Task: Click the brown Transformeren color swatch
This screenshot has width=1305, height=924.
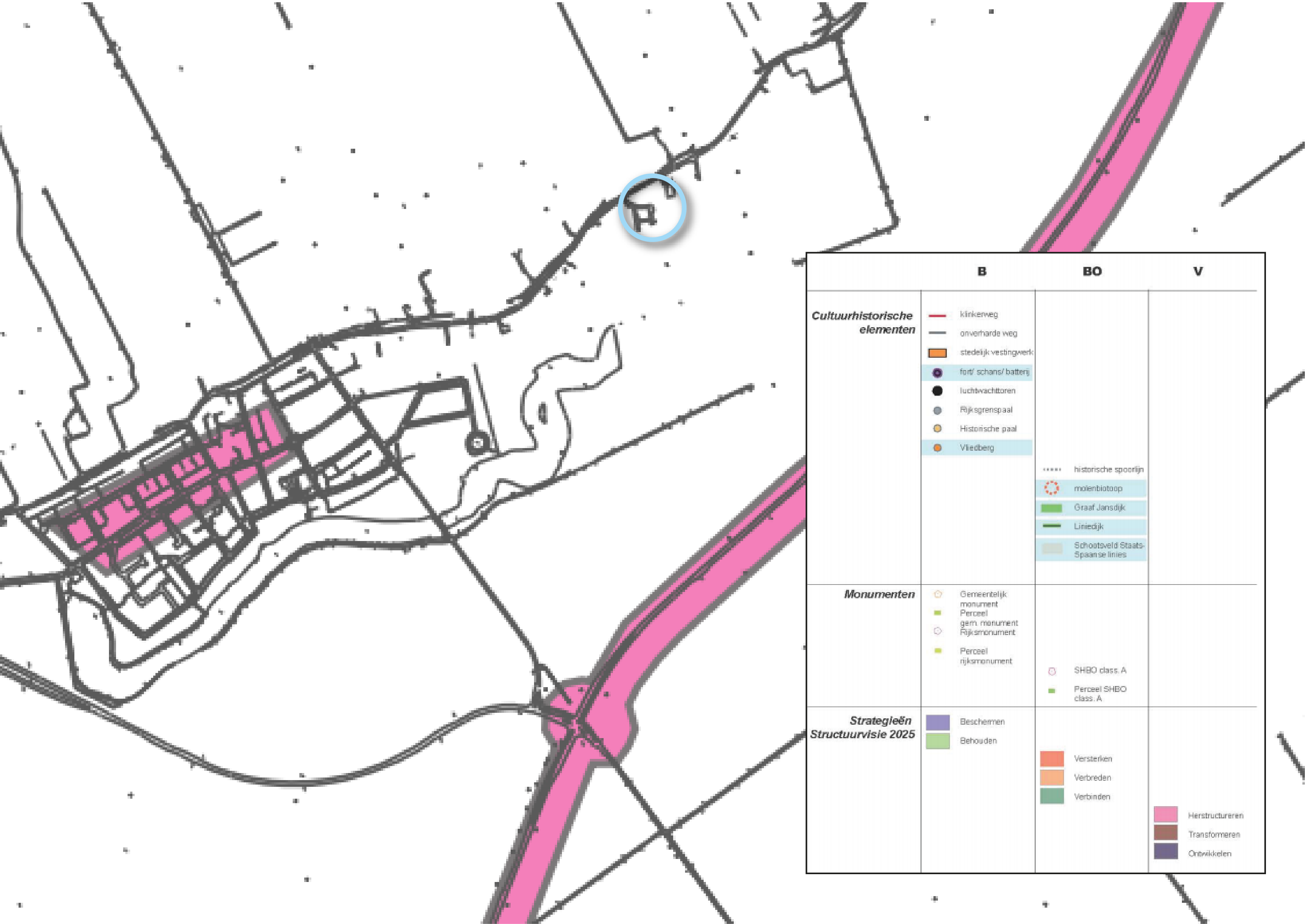Action: pos(1166,833)
